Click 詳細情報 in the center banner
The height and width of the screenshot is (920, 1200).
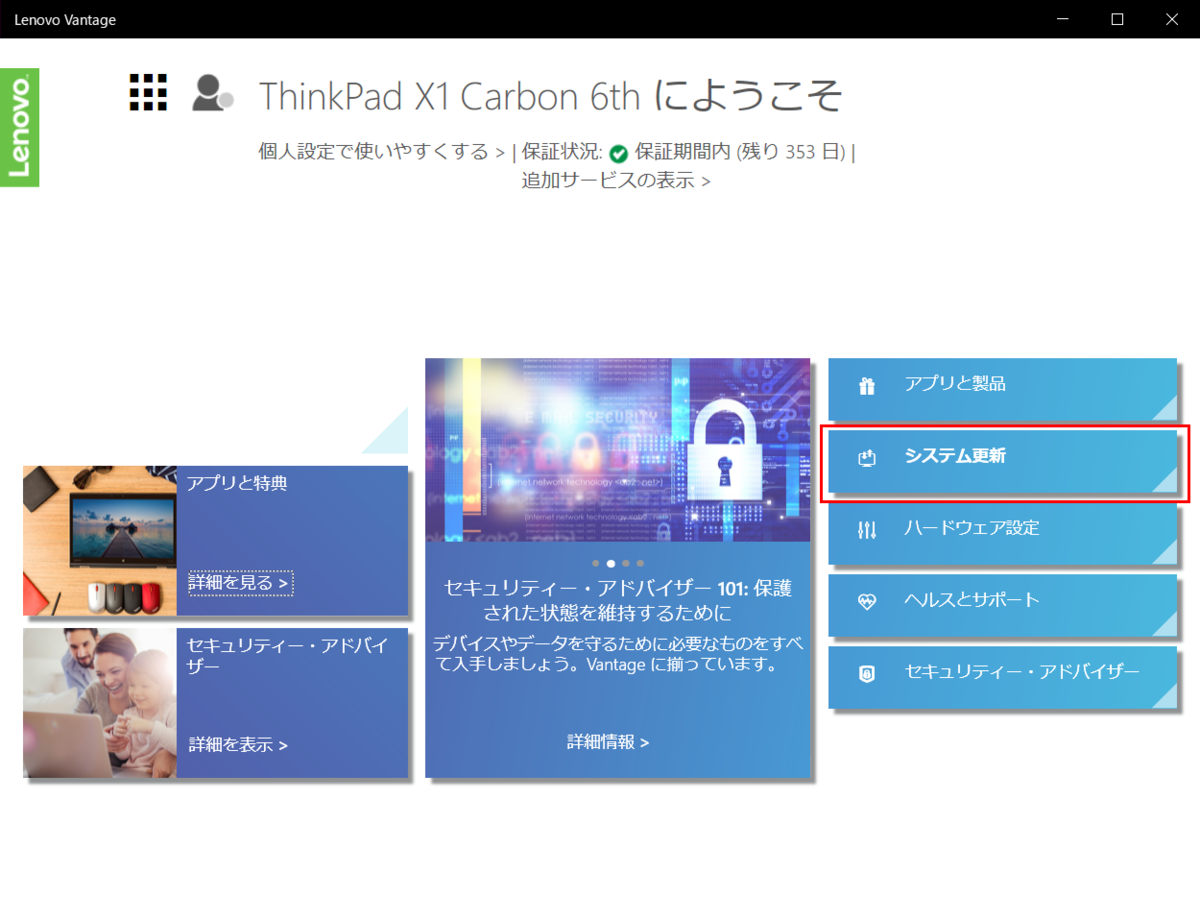(x=608, y=742)
